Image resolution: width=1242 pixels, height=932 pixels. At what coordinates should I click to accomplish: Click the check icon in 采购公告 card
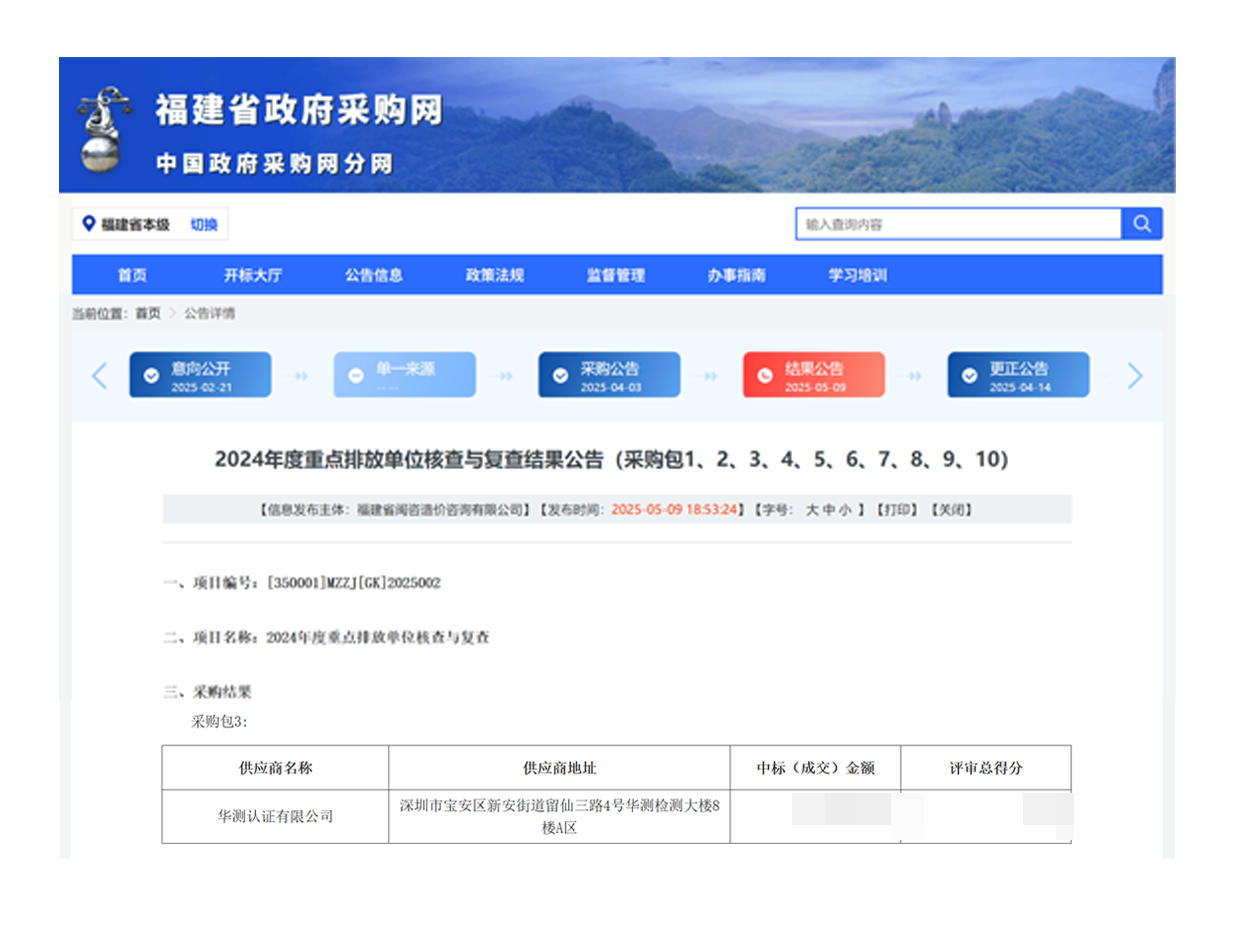[x=561, y=376]
